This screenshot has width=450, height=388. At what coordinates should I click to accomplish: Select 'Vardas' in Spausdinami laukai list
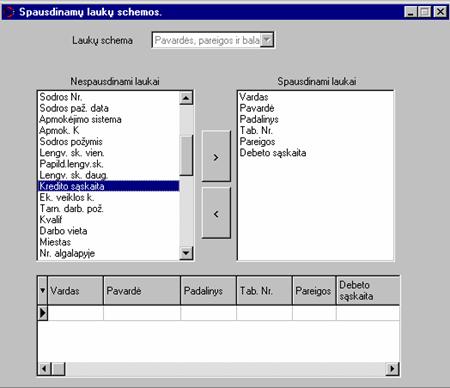coord(315,97)
